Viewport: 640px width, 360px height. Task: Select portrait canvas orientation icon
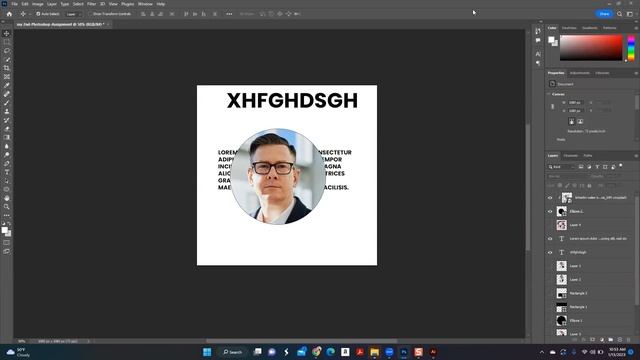(x=571, y=121)
